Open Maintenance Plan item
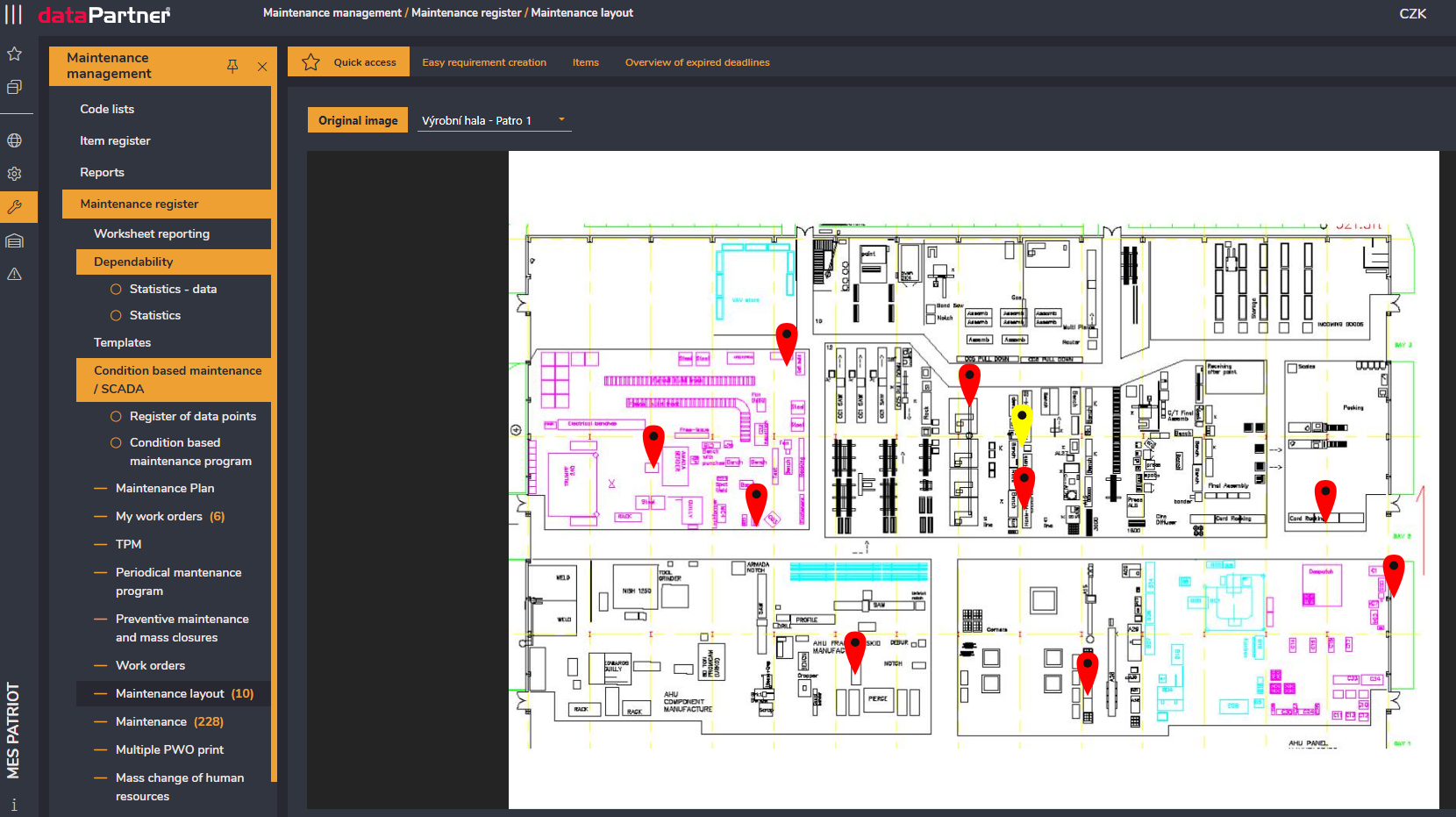Image resolution: width=1456 pixels, height=817 pixels. point(165,488)
